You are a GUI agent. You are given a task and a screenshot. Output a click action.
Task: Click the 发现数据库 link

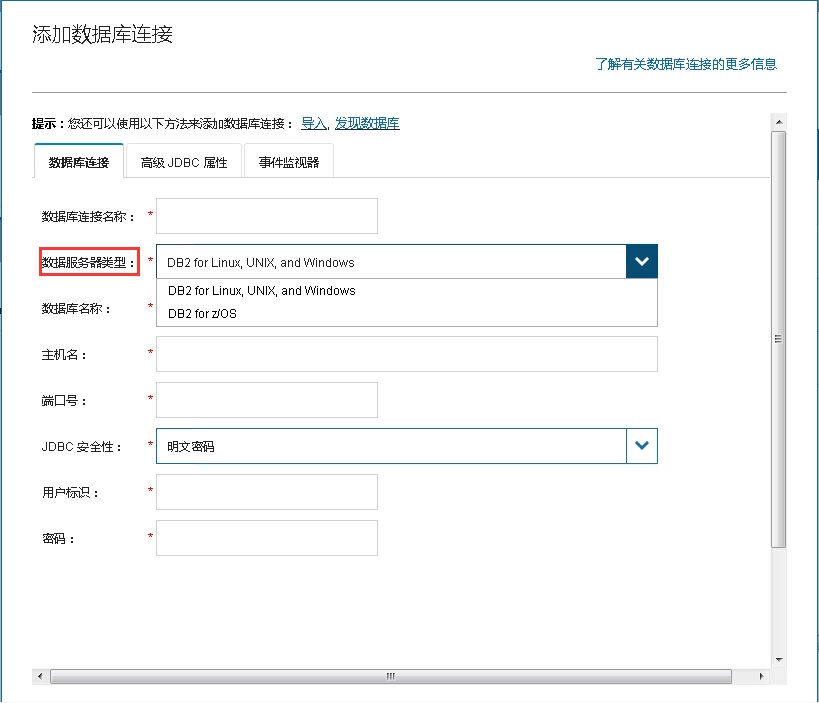pyautogui.click(x=368, y=122)
